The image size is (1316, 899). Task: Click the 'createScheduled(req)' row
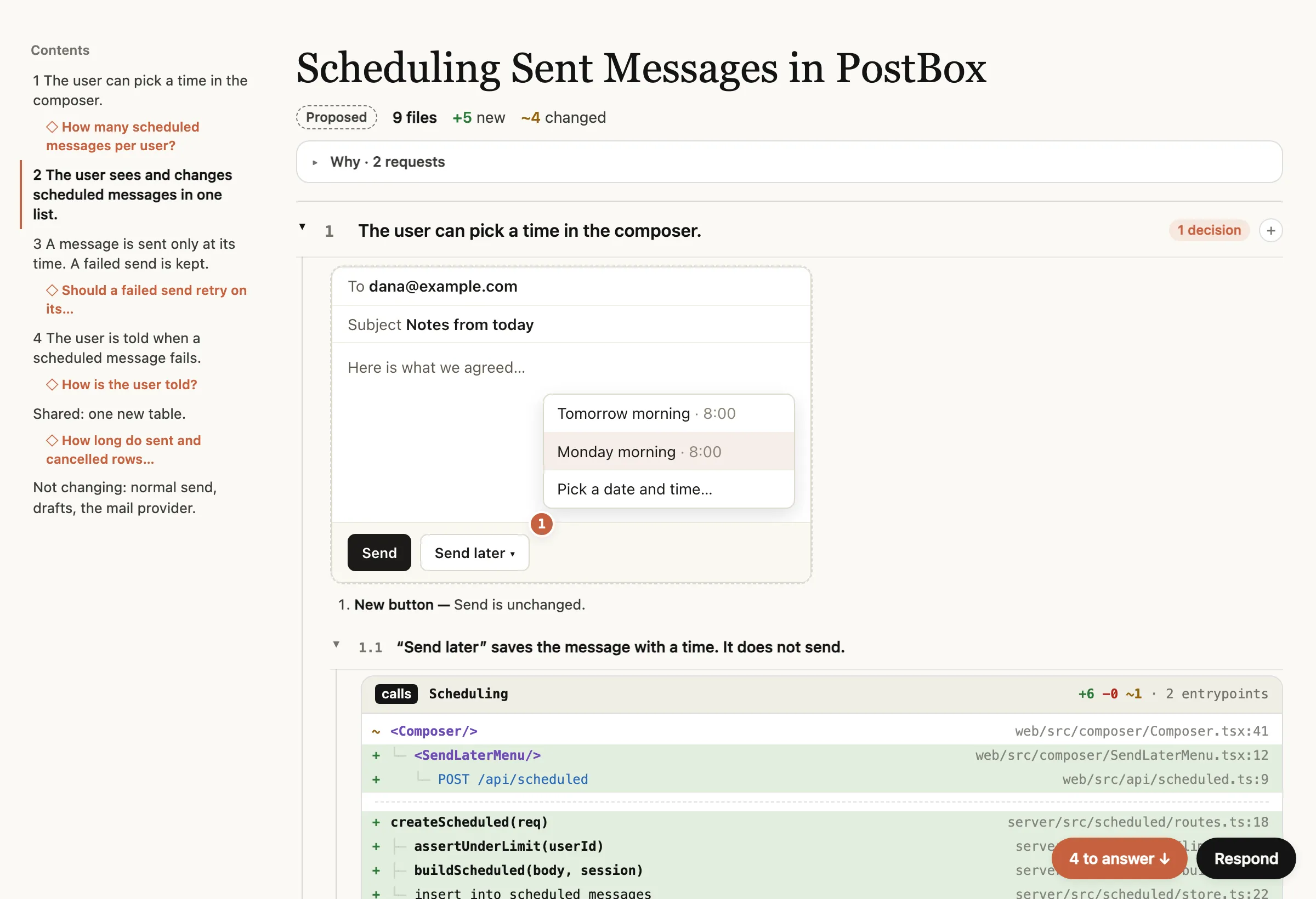tap(821, 822)
